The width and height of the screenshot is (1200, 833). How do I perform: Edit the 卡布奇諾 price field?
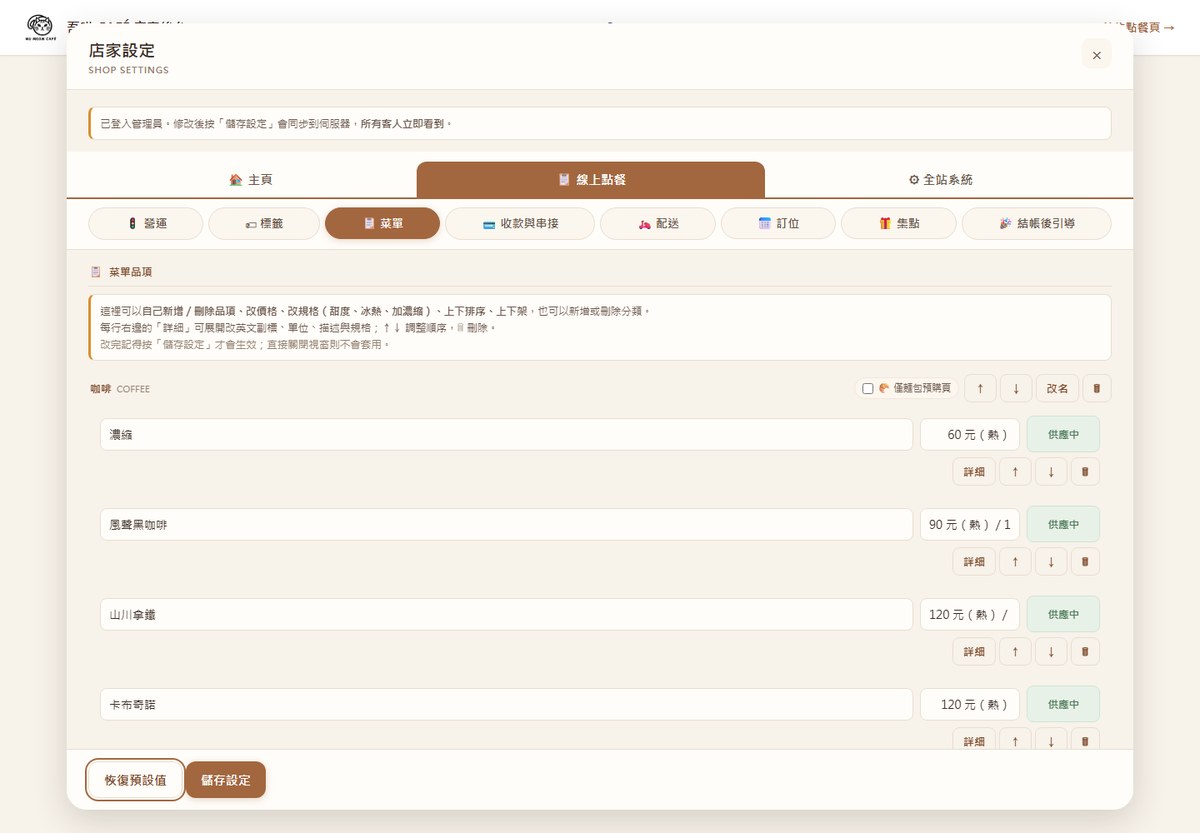(970, 705)
